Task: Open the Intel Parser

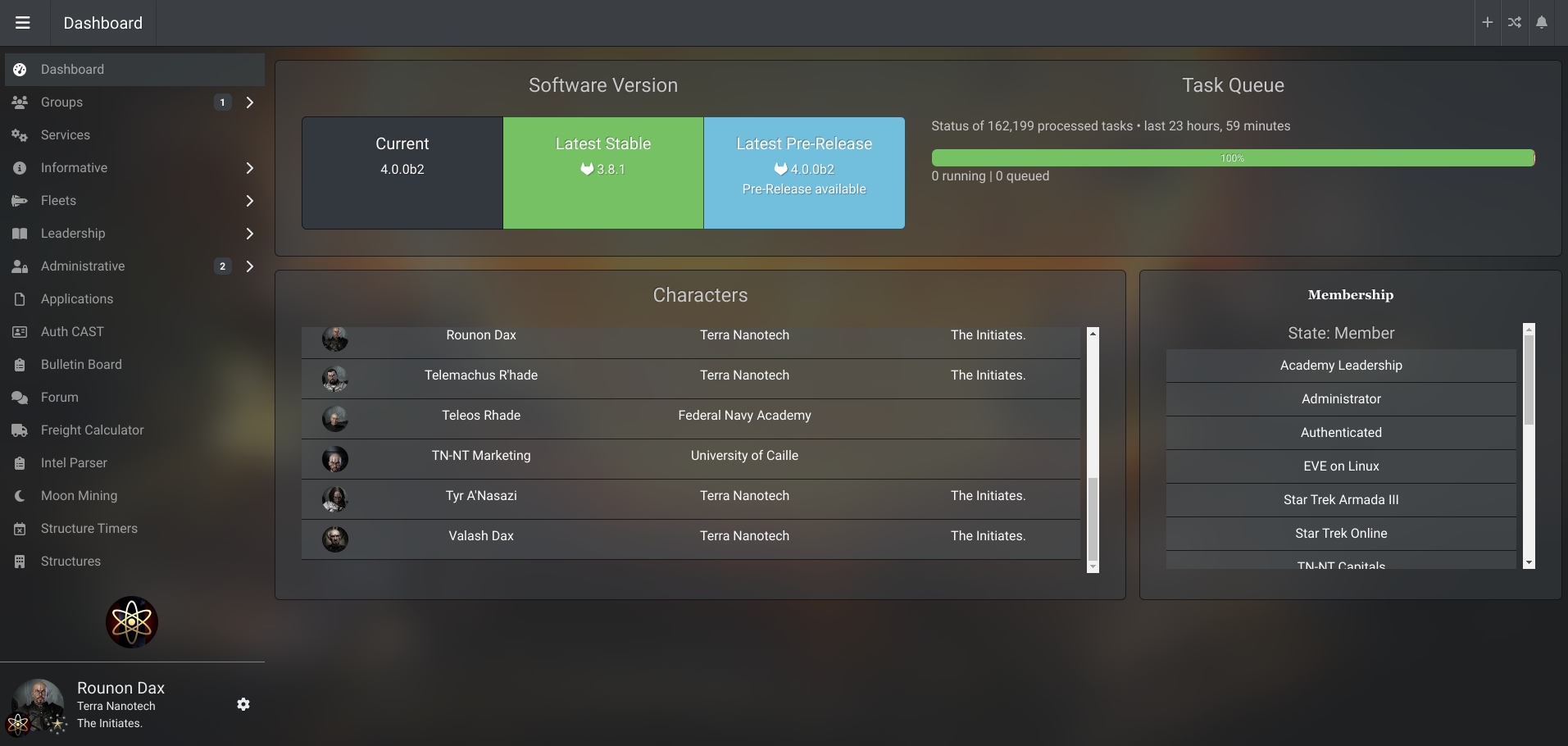Action: 74,463
